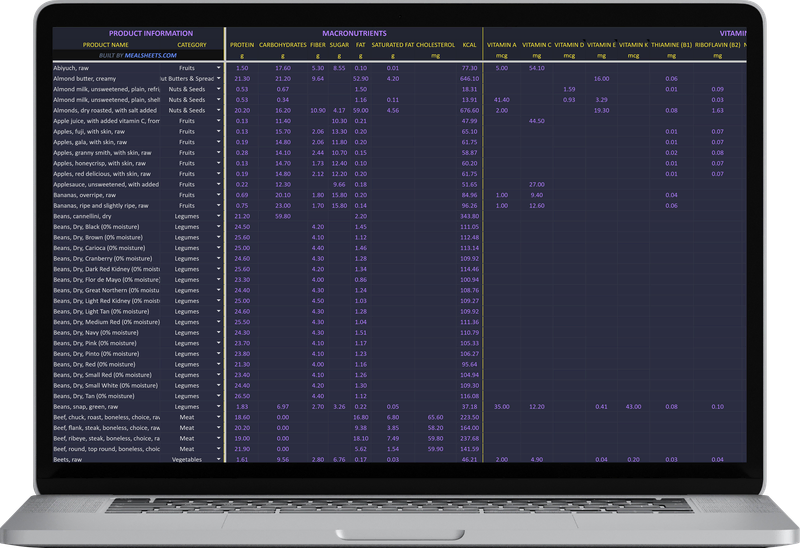Click the VITAMIN E column header
This screenshot has width=800, height=548.
click(601, 45)
